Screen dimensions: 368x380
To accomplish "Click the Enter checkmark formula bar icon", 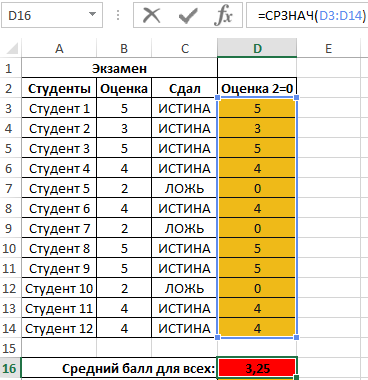I will [188, 15].
